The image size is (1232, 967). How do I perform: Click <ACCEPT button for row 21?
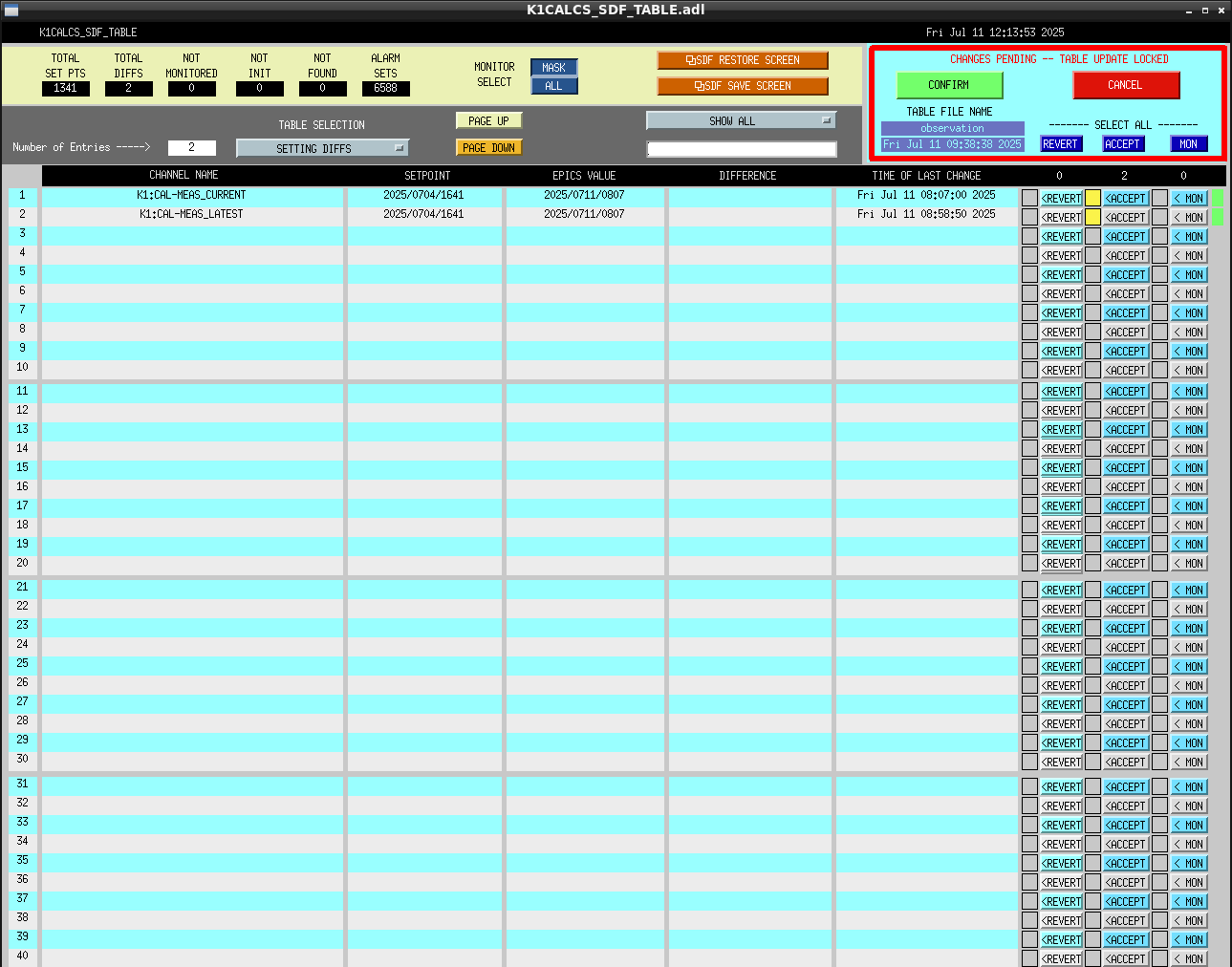1126,590
